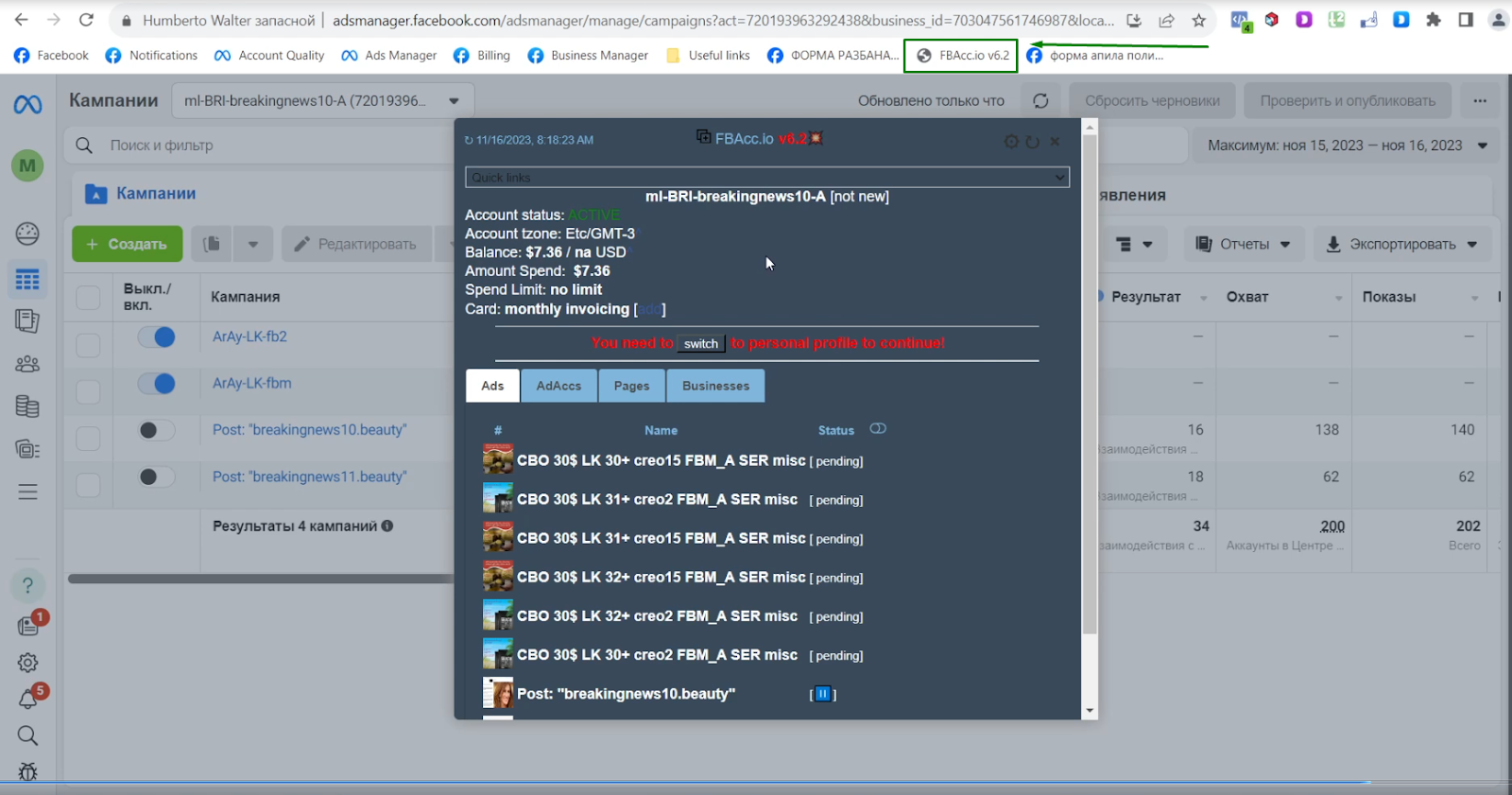Viewport: 1512px width, 795px height.
Task: Toggle the Status switch in FBAcc.io ads header
Action: coord(878,429)
